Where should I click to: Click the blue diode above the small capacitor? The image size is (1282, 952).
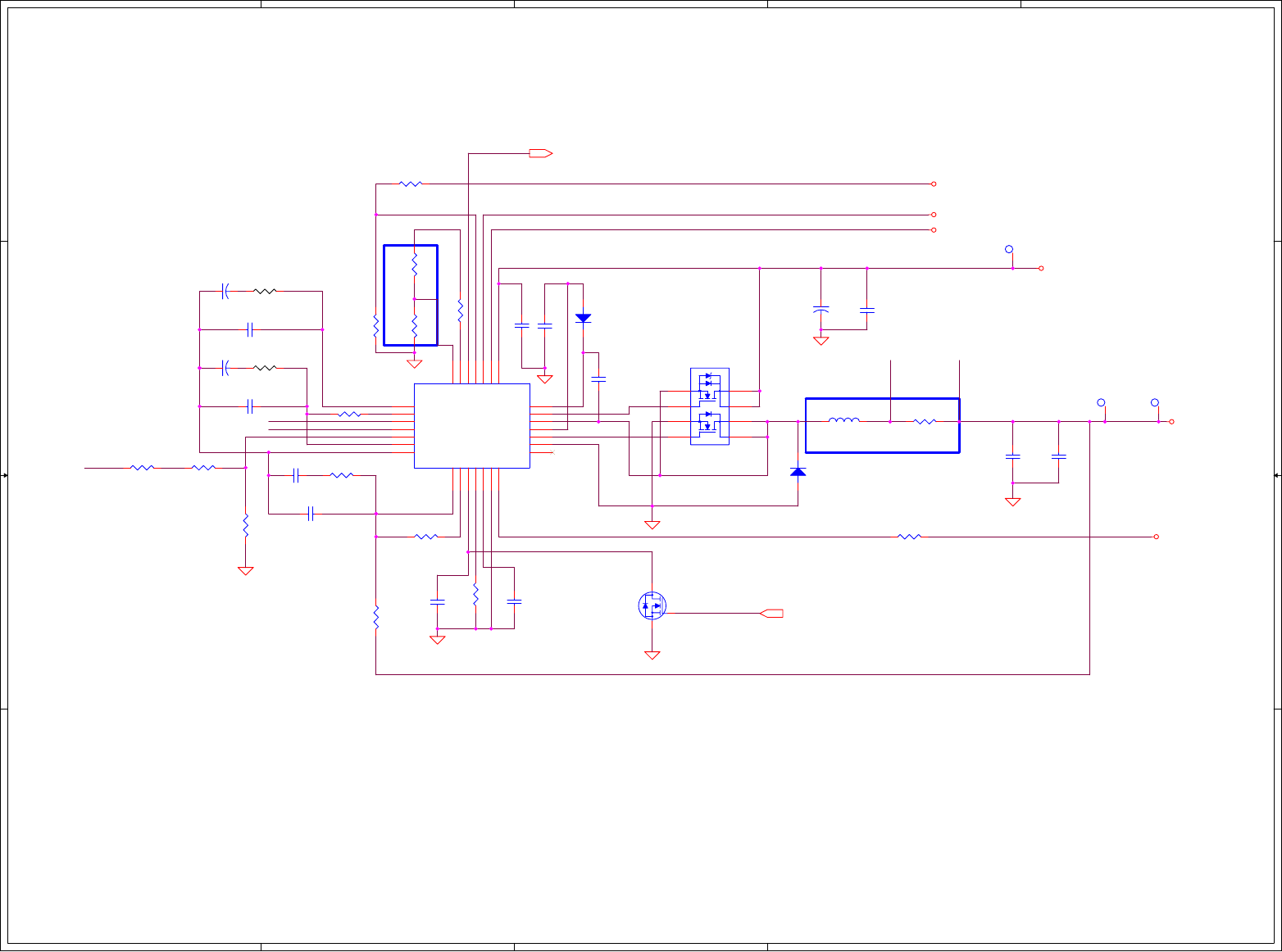click(x=584, y=318)
